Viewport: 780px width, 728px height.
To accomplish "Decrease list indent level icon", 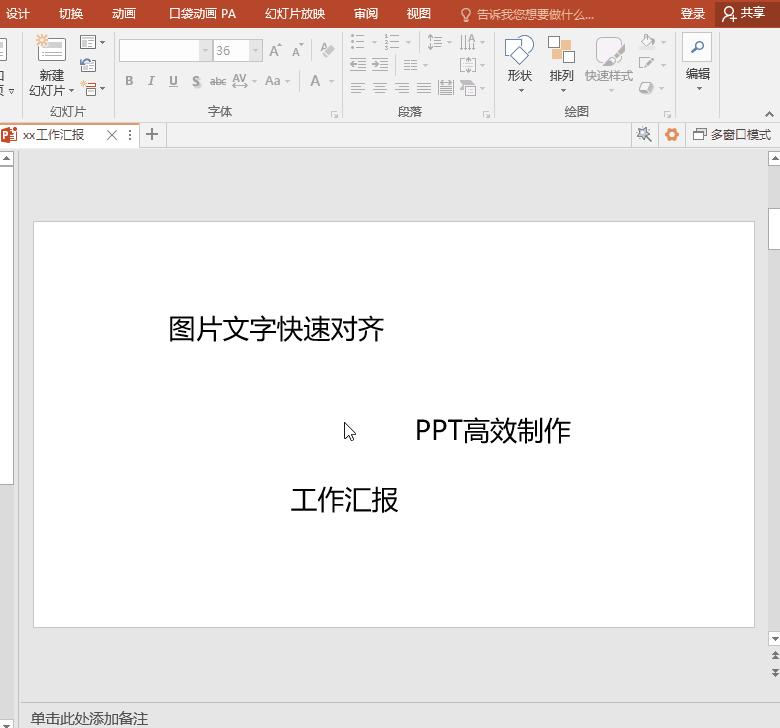I will coord(358,64).
